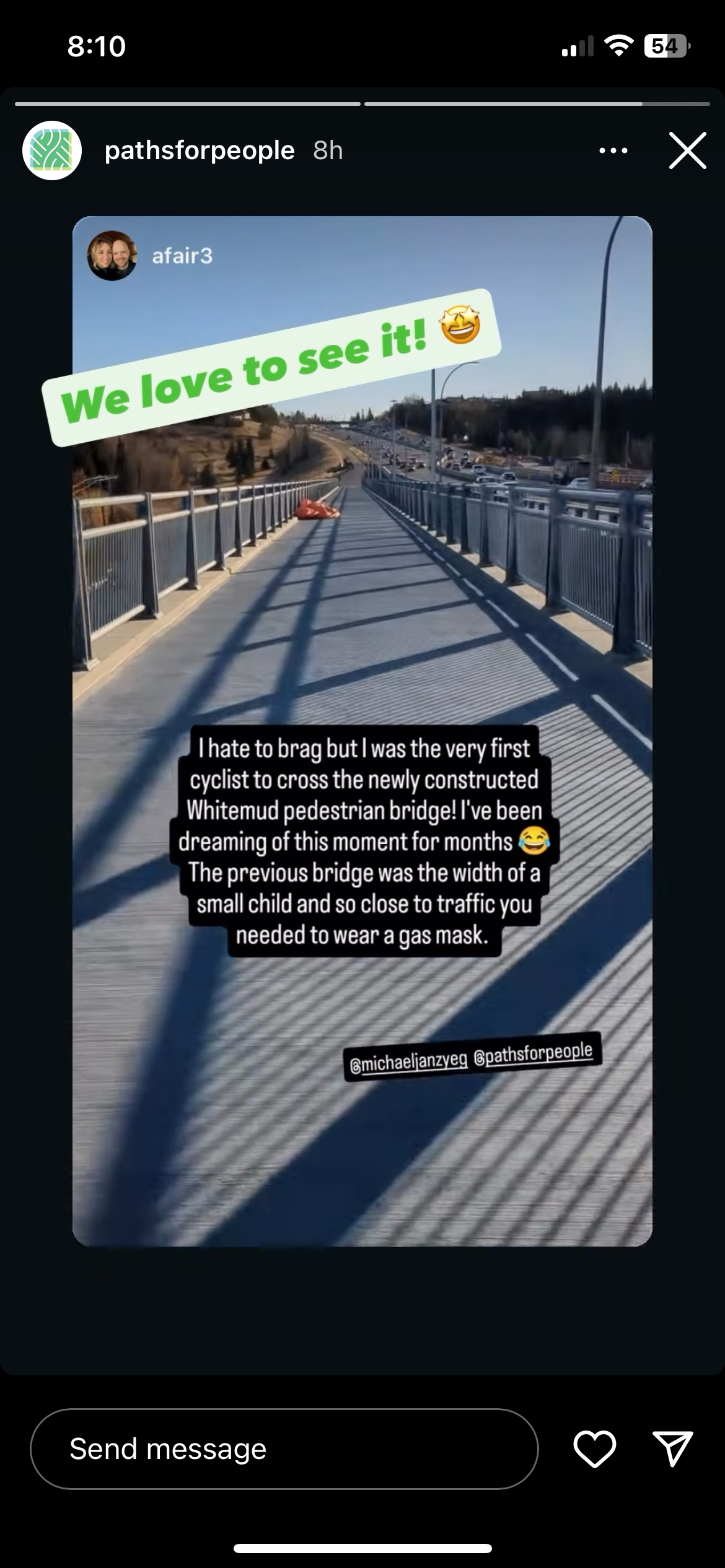Image resolution: width=725 pixels, height=1568 pixels.
Task: Tap the Send message field
Action: [x=284, y=1448]
